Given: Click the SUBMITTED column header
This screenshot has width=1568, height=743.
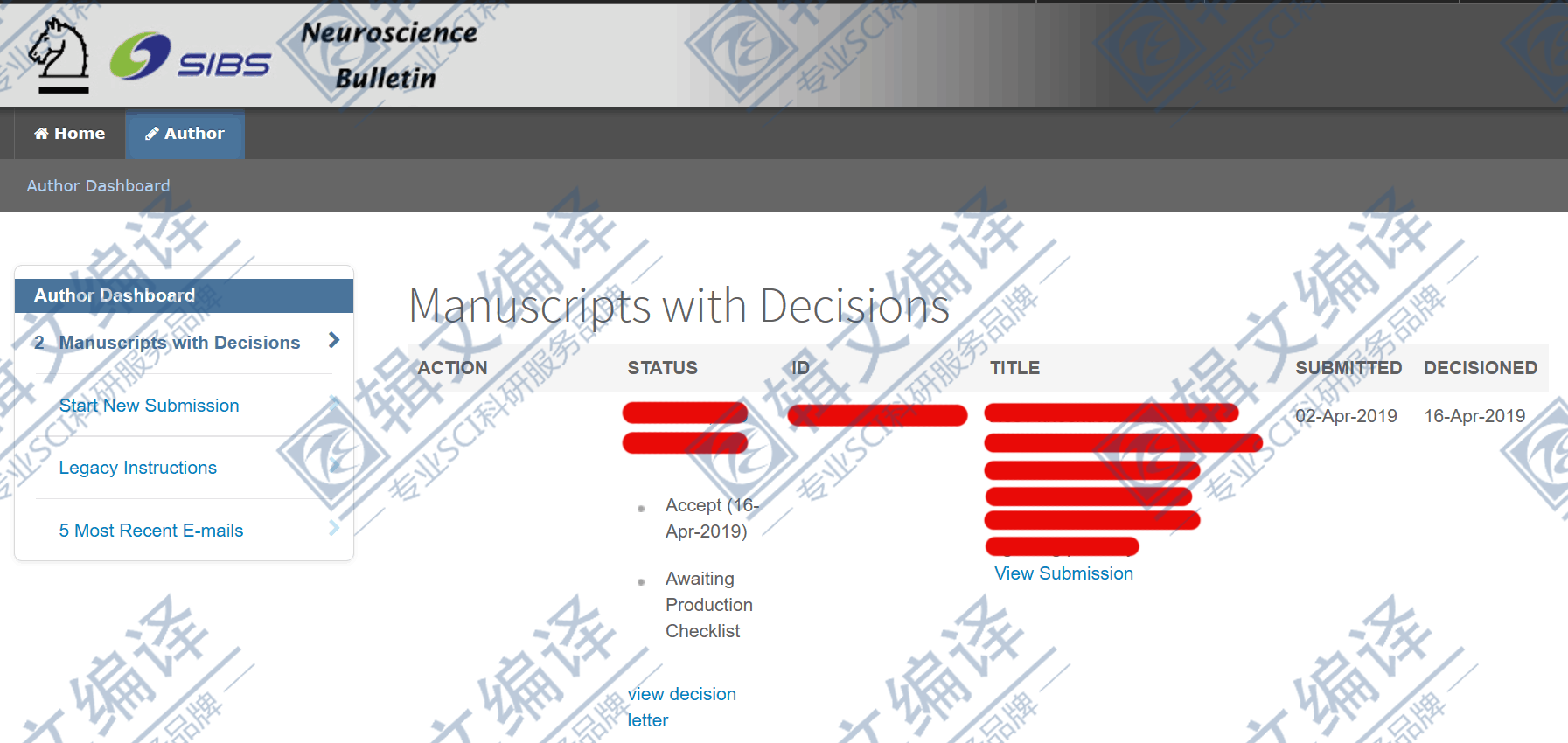Looking at the screenshot, I should 1348,368.
